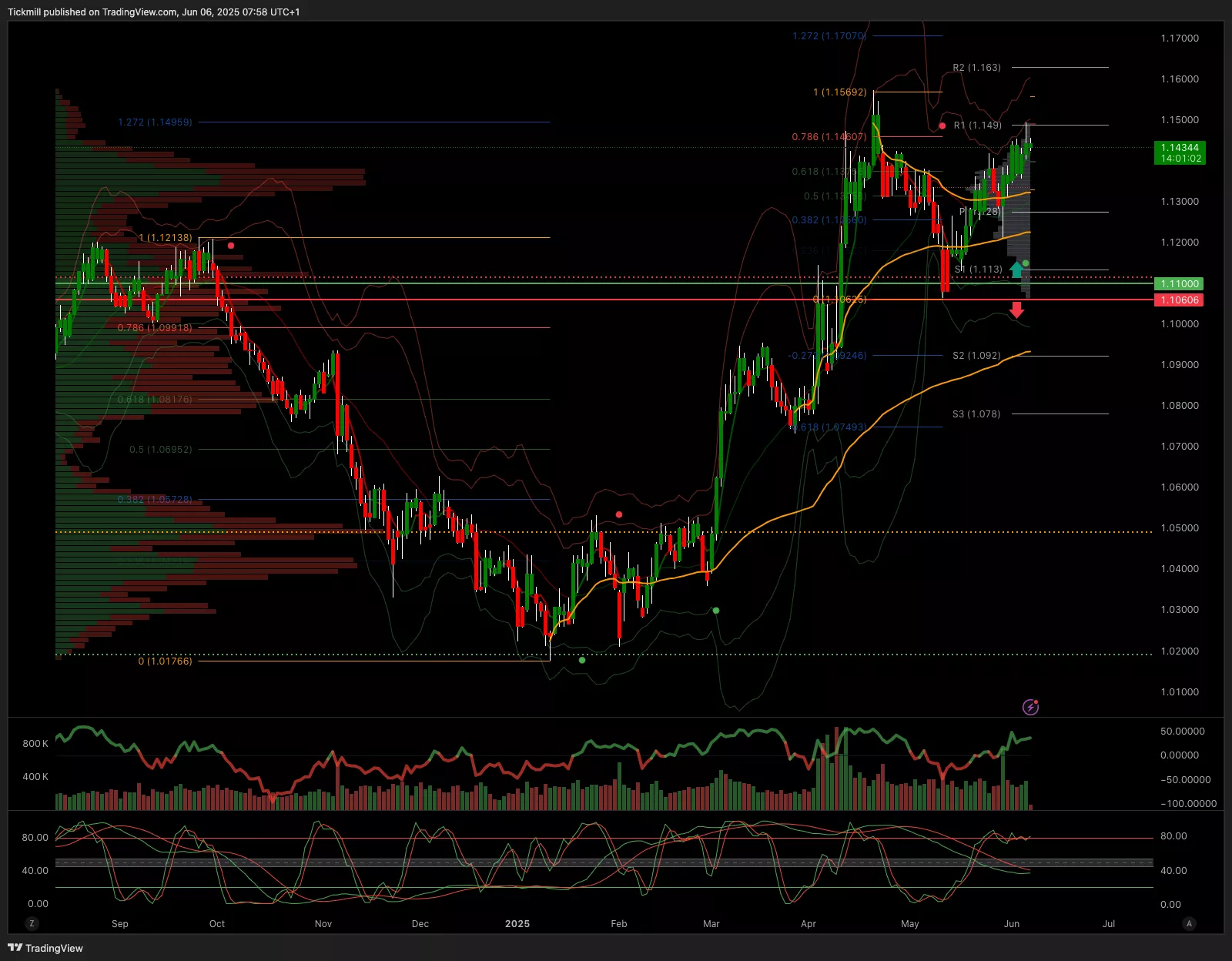The height and width of the screenshot is (961, 1232).
Task: Click the green up arrow marker
Action: pyautogui.click(x=1016, y=270)
